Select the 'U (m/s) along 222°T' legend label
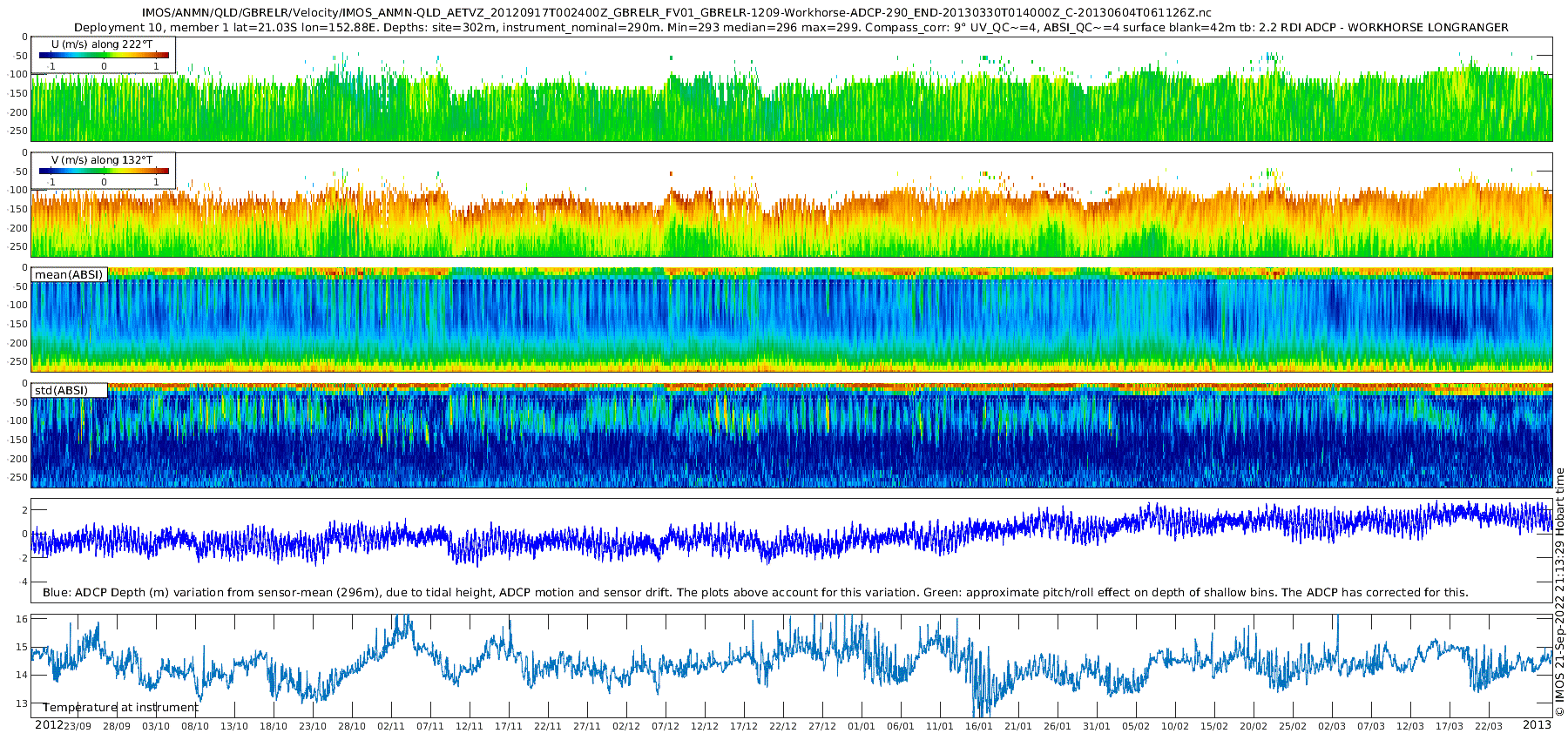Image resolution: width=1568 pixels, height=740 pixels. pos(104,44)
